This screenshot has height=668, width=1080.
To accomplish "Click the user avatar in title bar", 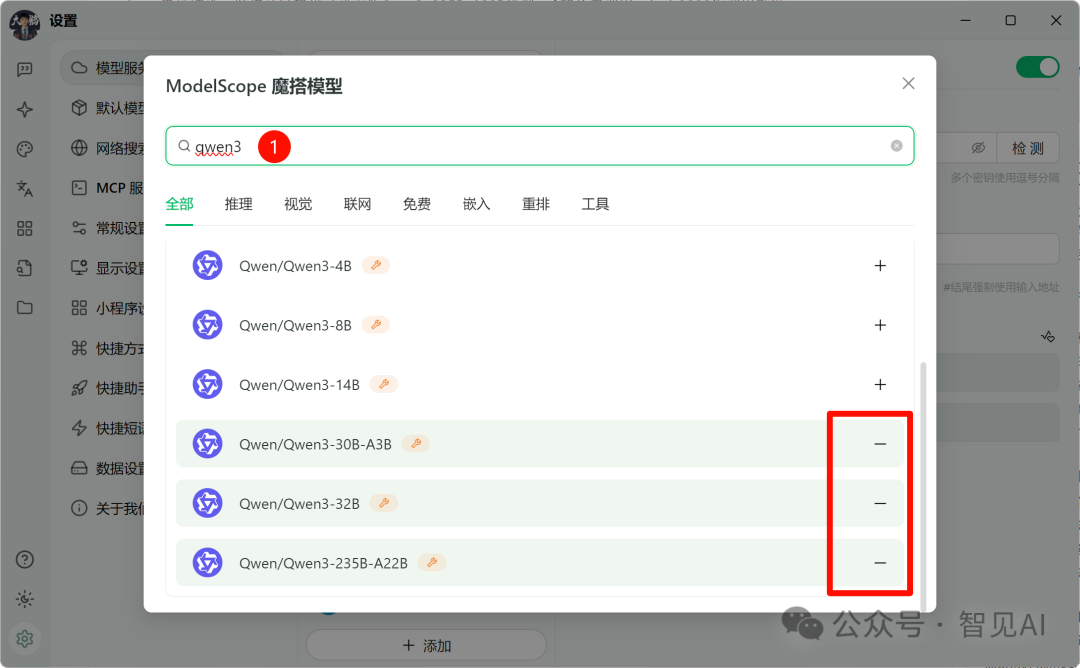I will (x=24, y=23).
